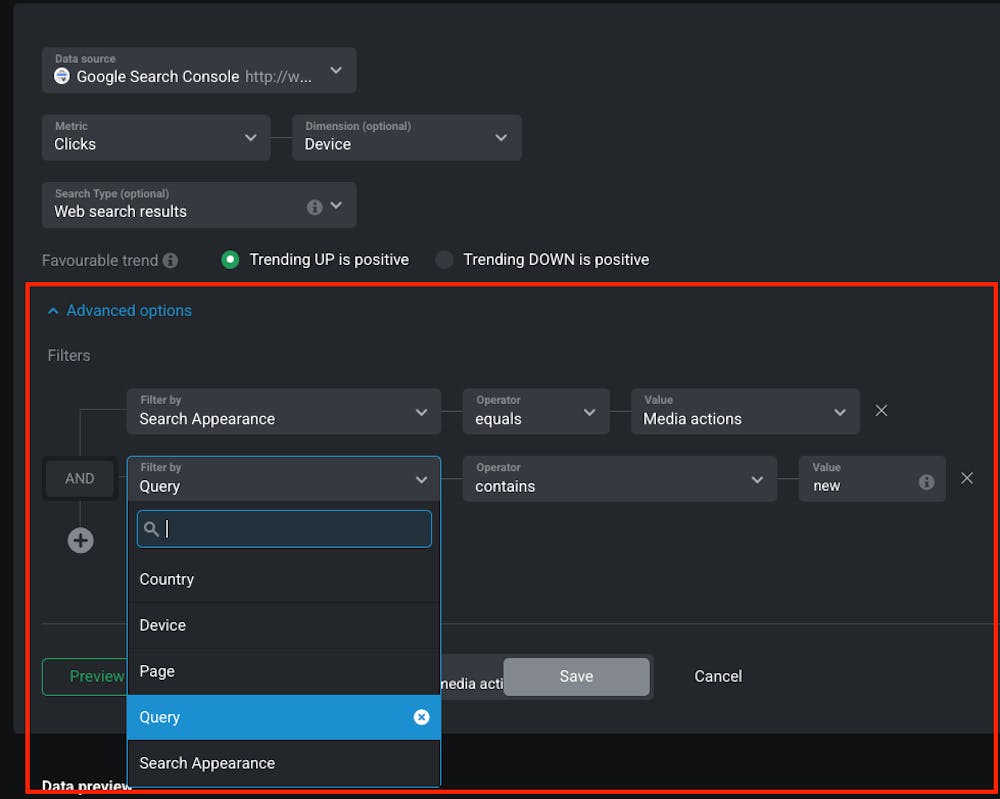The height and width of the screenshot is (799, 1000).
Task: Select the Trending UP is positive radio button
Action: click(x=230, y=259)
